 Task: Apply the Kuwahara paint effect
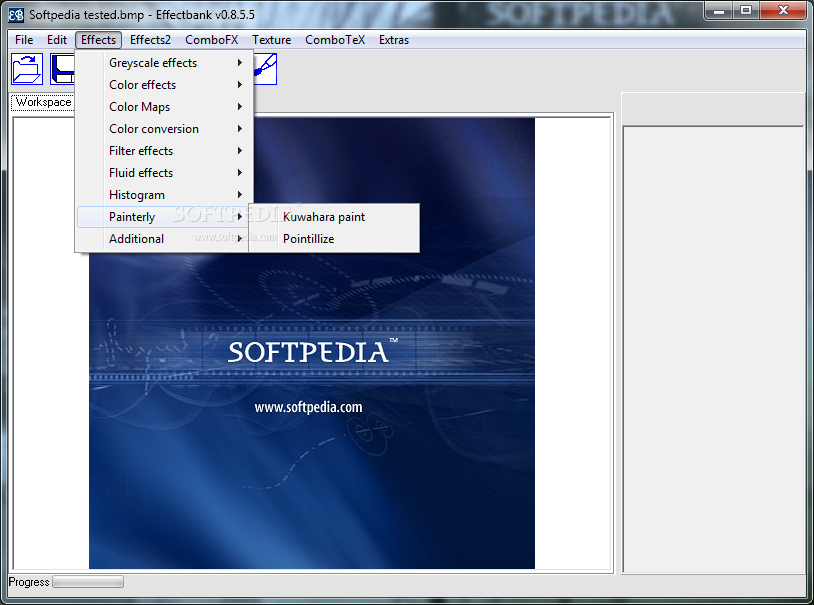(x=334, y=217)
